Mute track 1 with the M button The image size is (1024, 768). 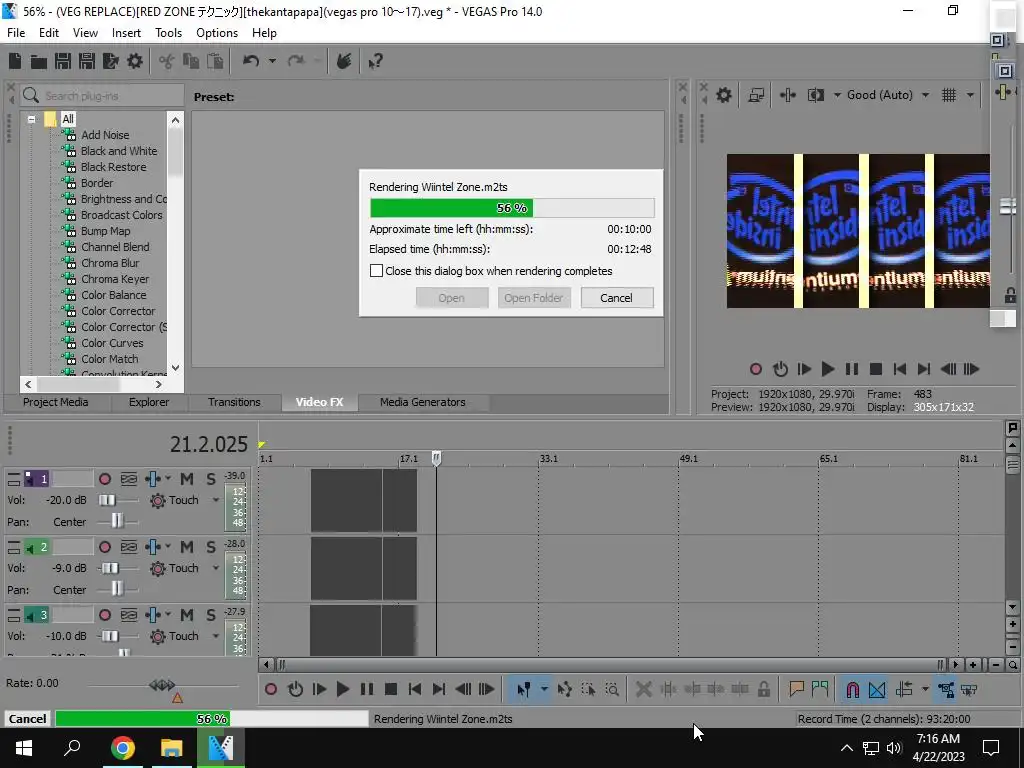tap(187, 479)
